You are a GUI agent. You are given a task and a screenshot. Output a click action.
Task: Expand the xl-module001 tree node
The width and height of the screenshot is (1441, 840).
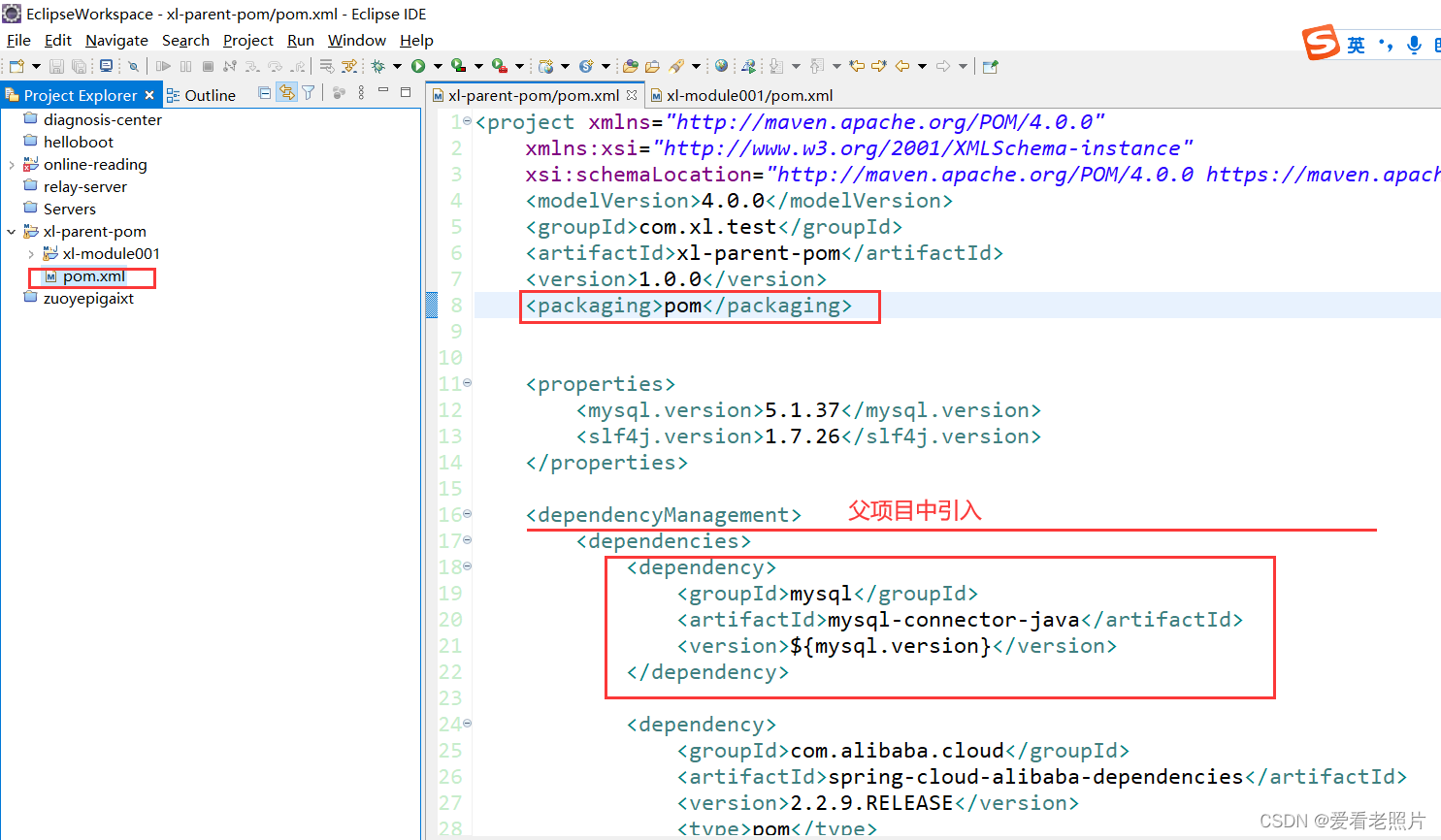click(31, 254)
